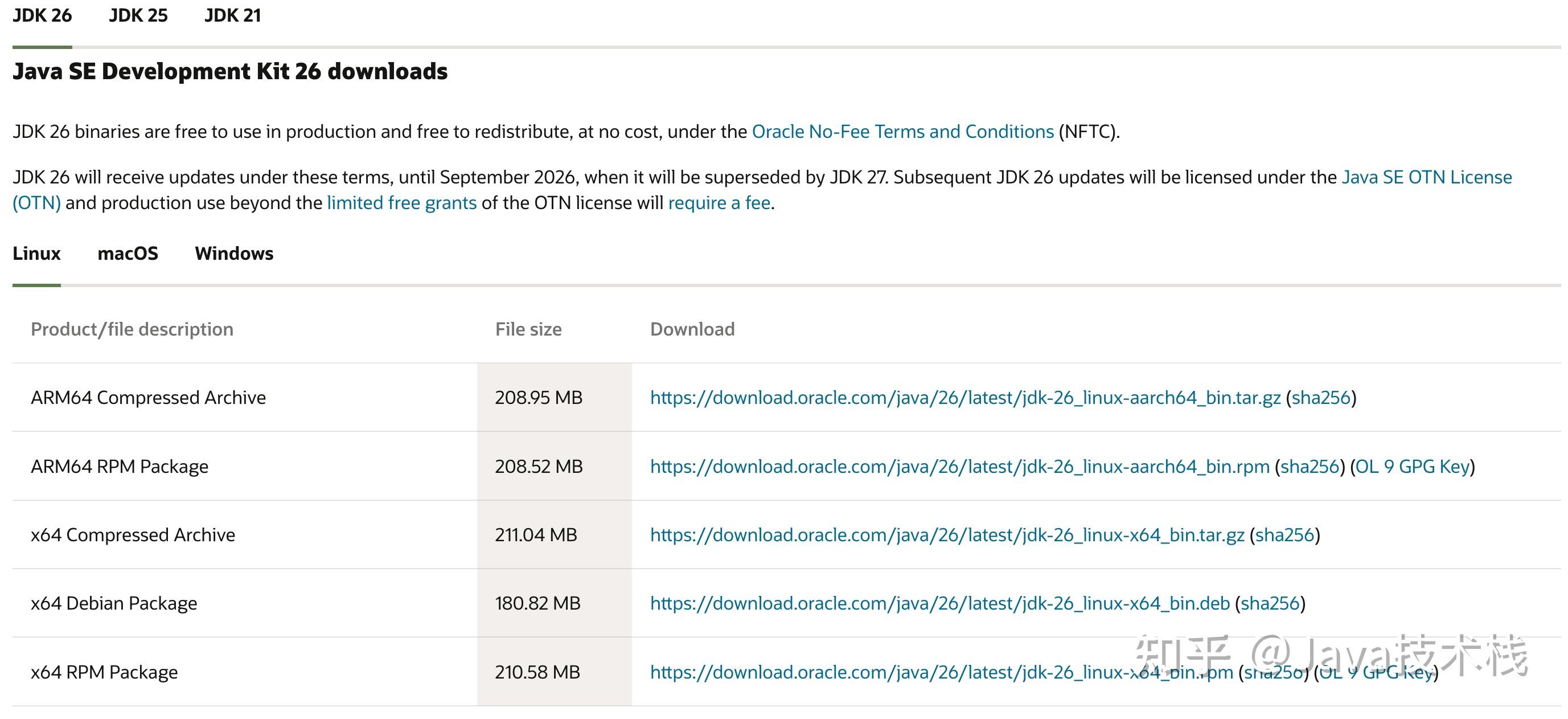Switch to the JDK 26 tab
Image resolution: width=1568 pixels, height=719 pixels.
click(x=42, y=15)
